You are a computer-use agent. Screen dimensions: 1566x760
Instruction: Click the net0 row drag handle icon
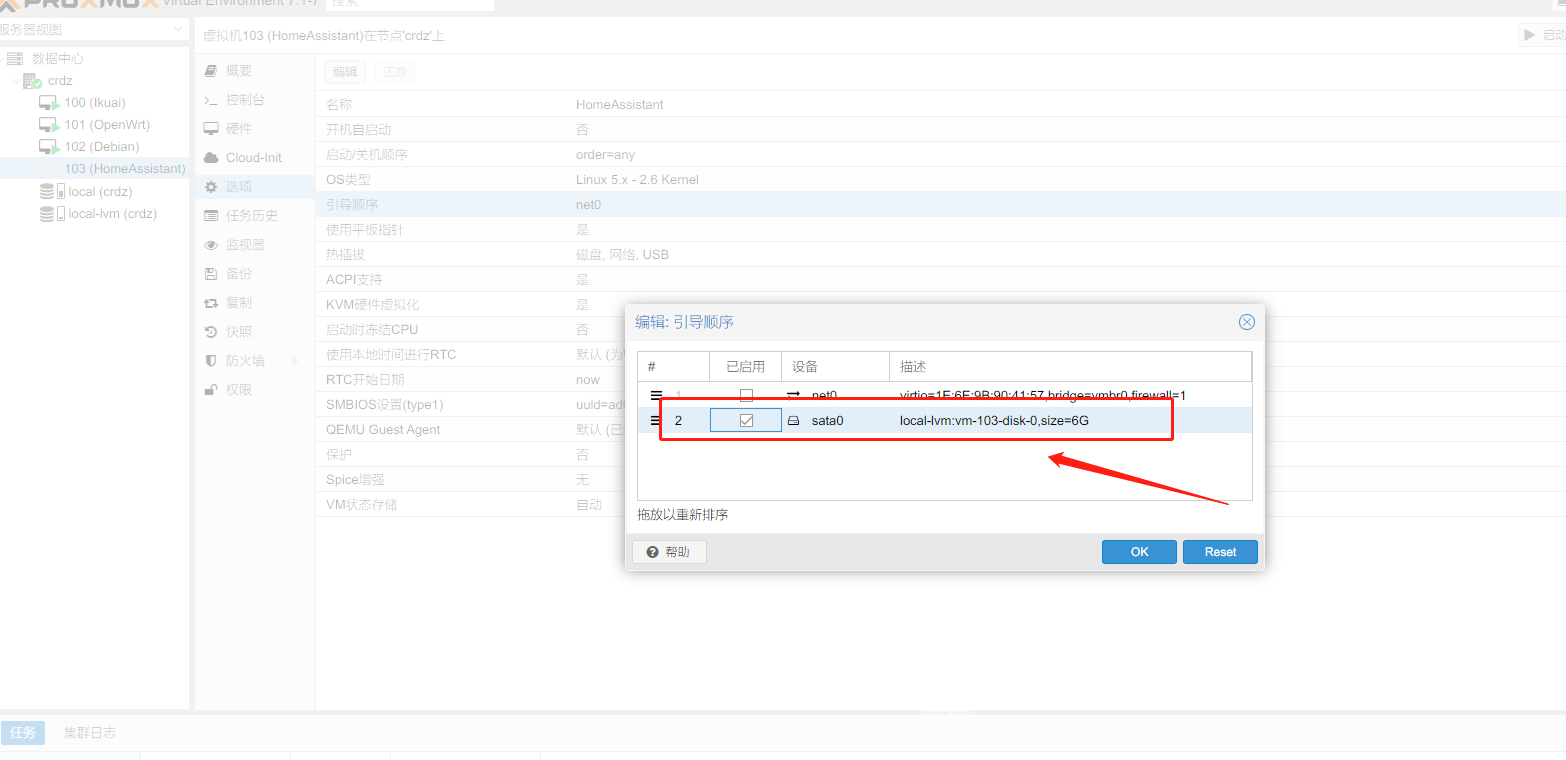coord(656,395)
